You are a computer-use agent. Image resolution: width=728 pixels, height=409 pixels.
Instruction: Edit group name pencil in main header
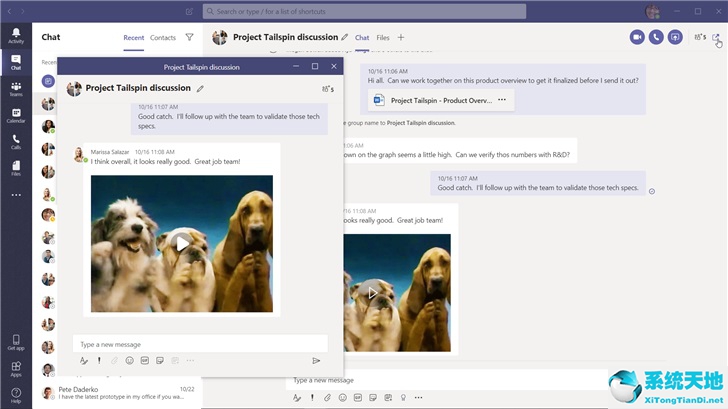pos(344,37)
